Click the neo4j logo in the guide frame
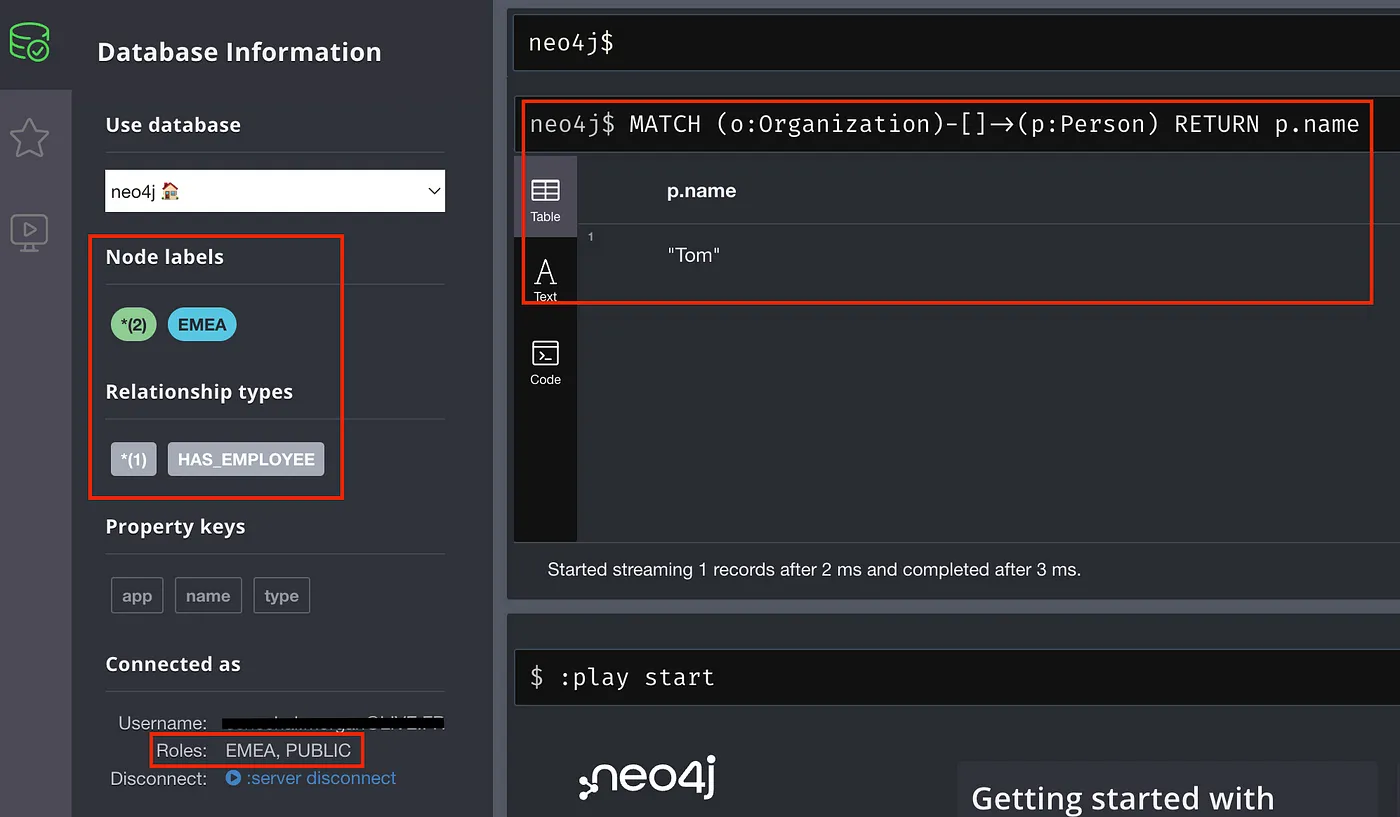Screen dimensions: 1400x817 [x=646, y=779]
